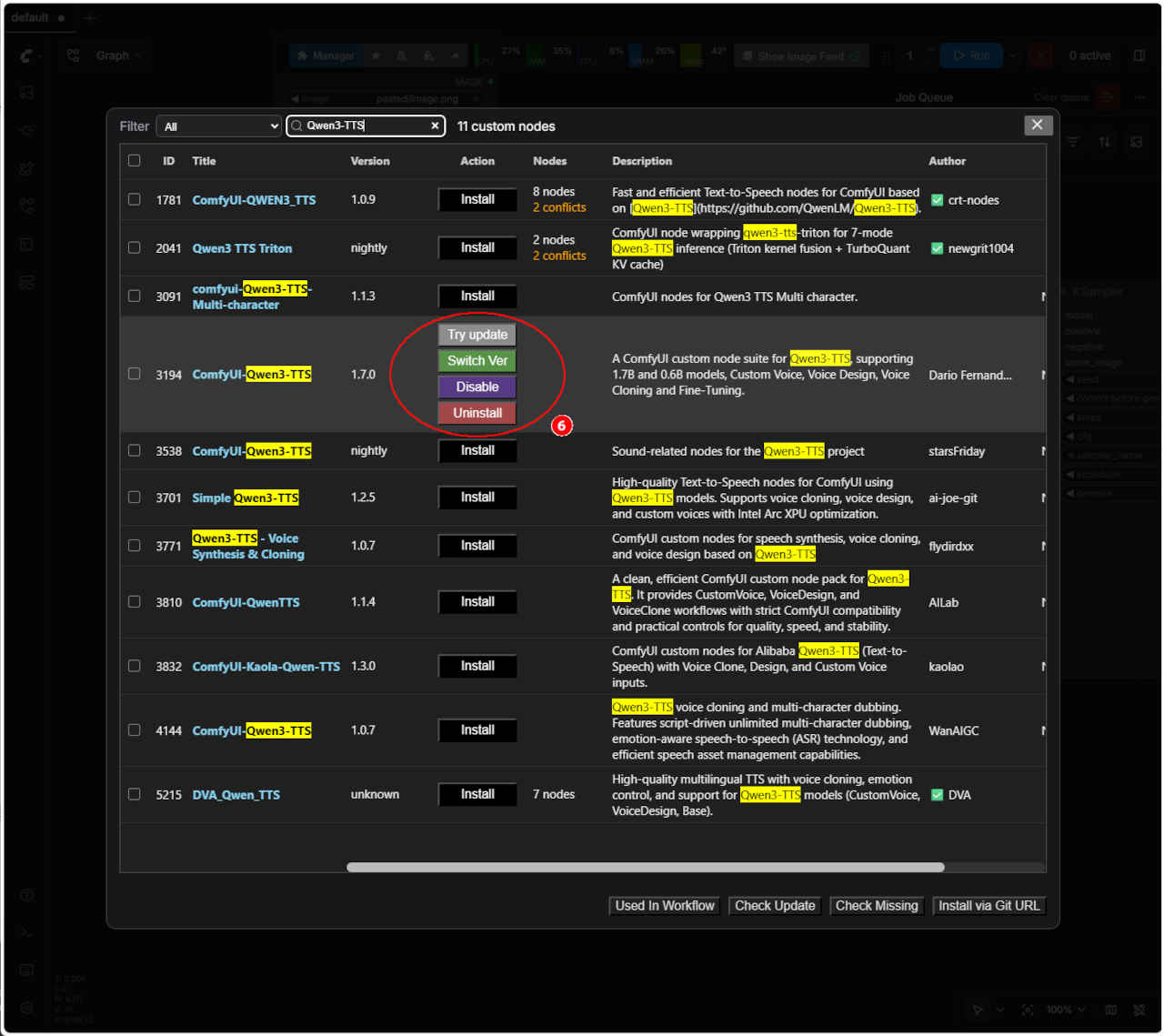This screenshot has width=1164, height=1036.
Task: Click the Nodes column header
Action: 550,161
